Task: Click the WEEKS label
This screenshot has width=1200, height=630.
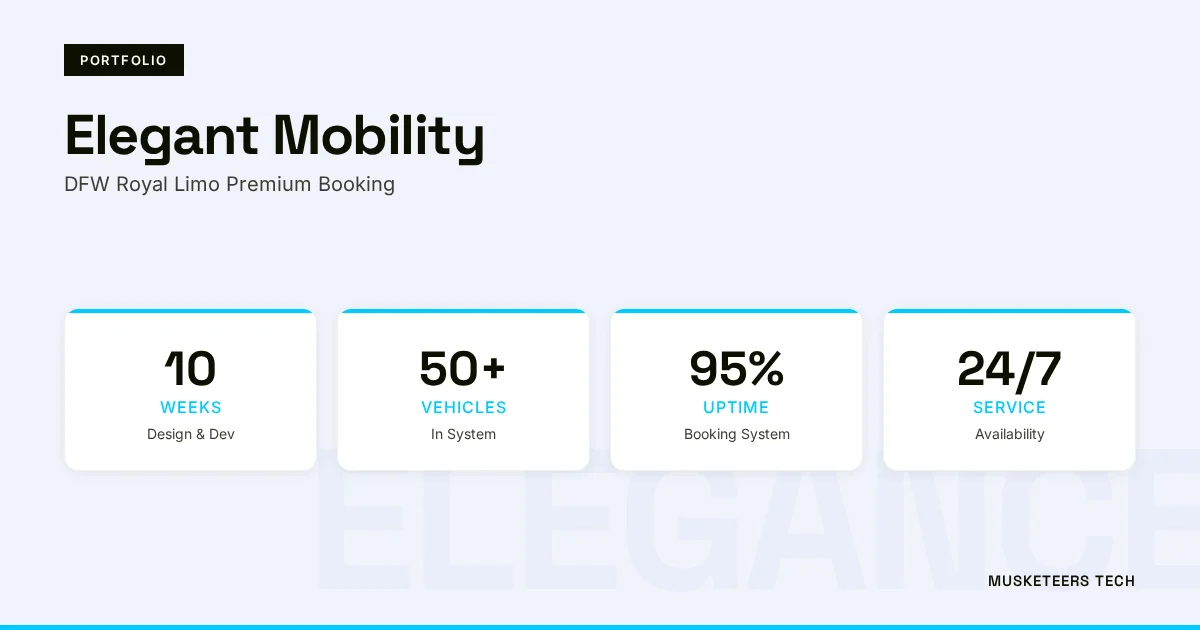Action: coord(191,408)
